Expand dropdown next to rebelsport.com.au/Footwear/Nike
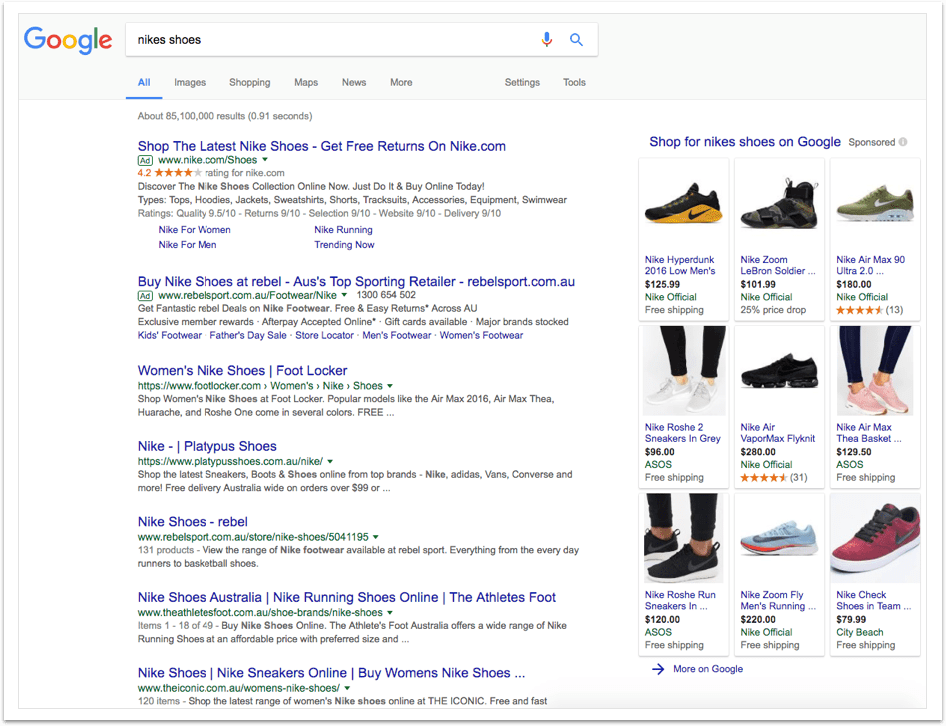This screenshot has width=946, height=726. (344, 295)
